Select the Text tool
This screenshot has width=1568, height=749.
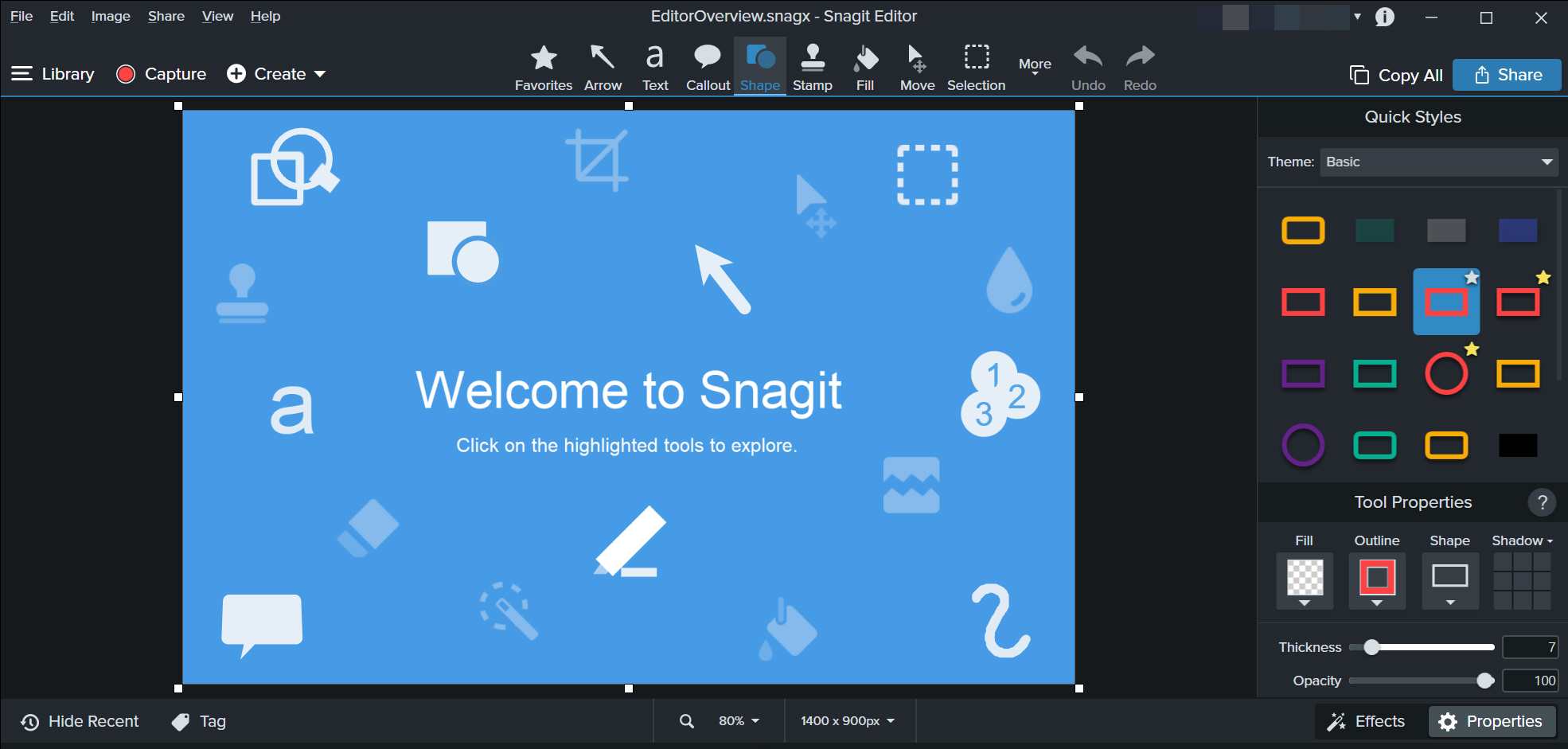654,67
